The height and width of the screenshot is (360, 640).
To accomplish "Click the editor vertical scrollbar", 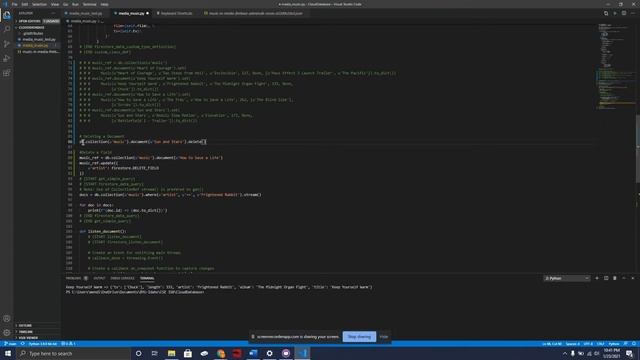I will click(638, 149).
